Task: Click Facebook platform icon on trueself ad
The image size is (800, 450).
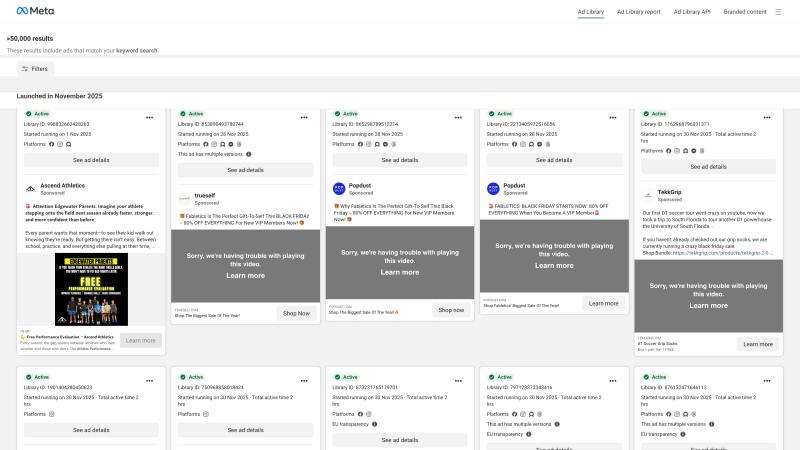Action: 206,144
